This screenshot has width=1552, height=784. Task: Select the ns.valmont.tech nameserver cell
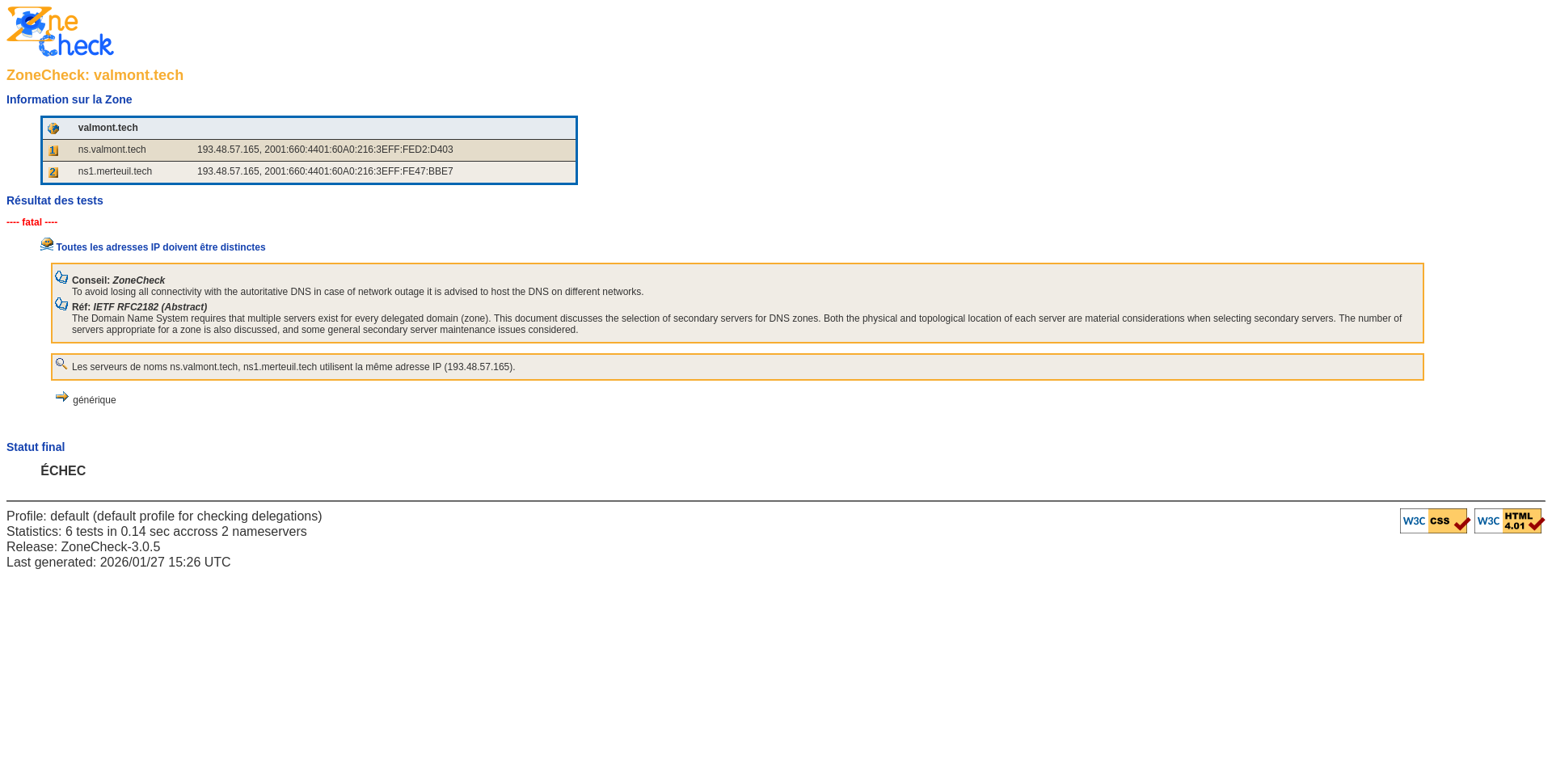112,150
